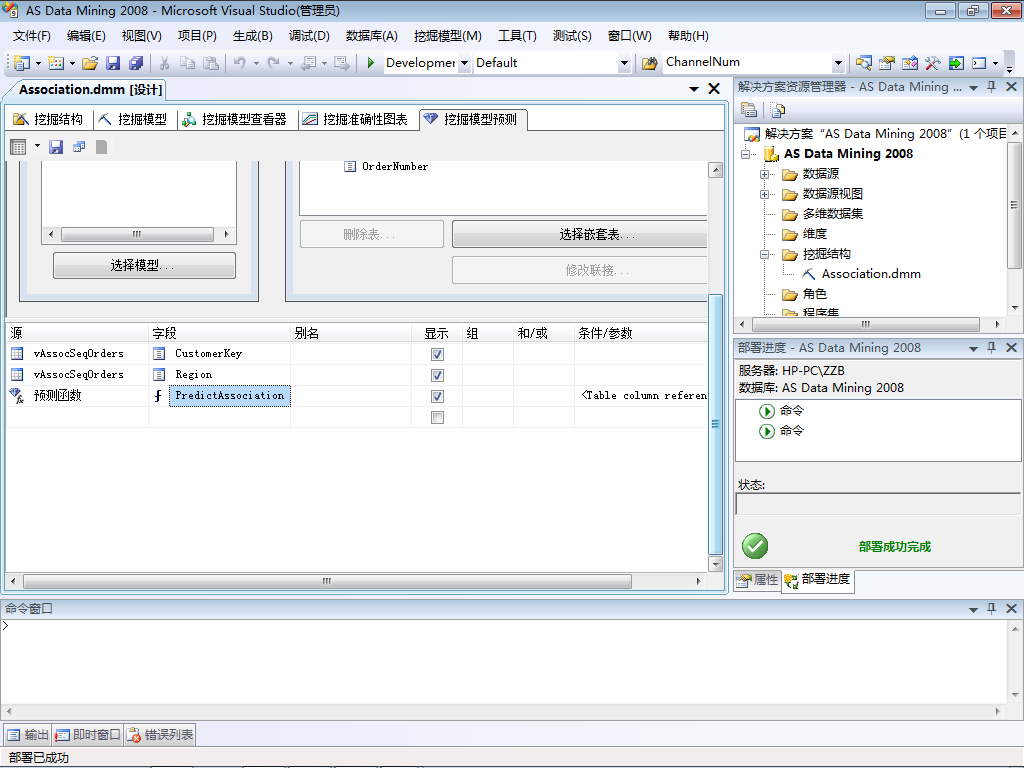Click the Redo toolbar icon

pyautogui.click(x=274, y=63)
